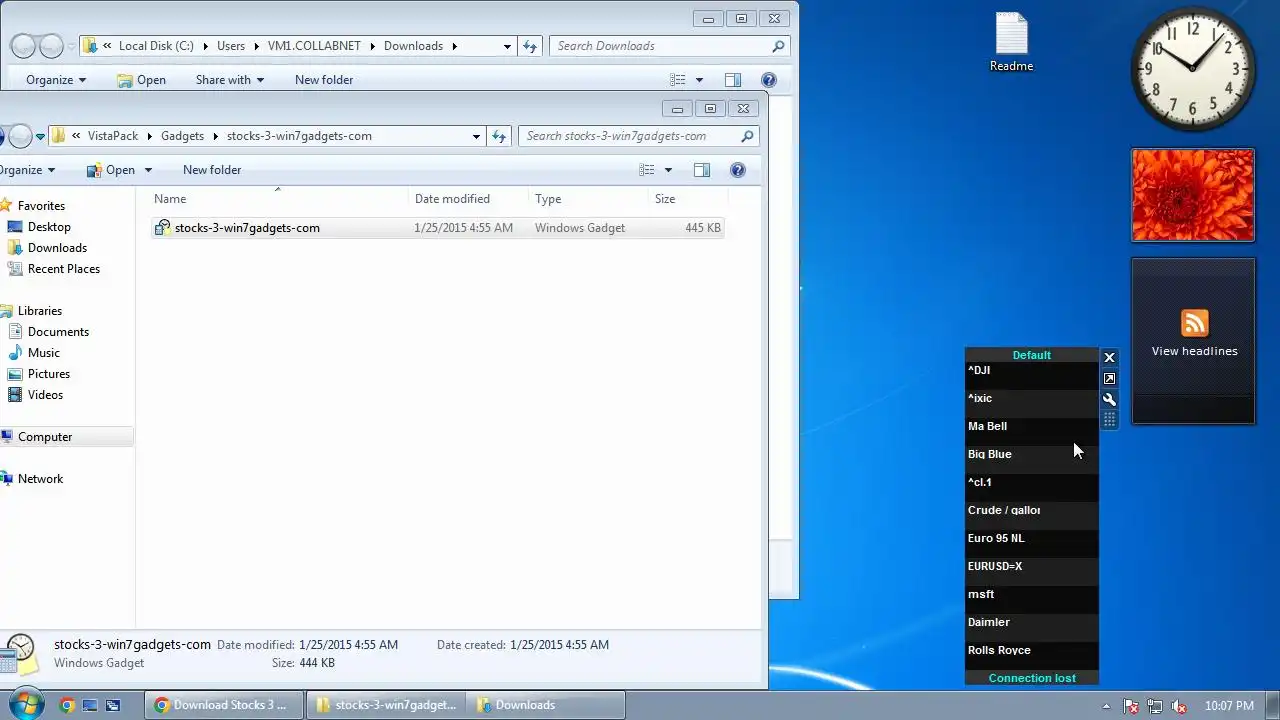Click the drag handle grip on Stocks gadget
This screenshot has height=720, width=1280.
tap(1109, 420)
